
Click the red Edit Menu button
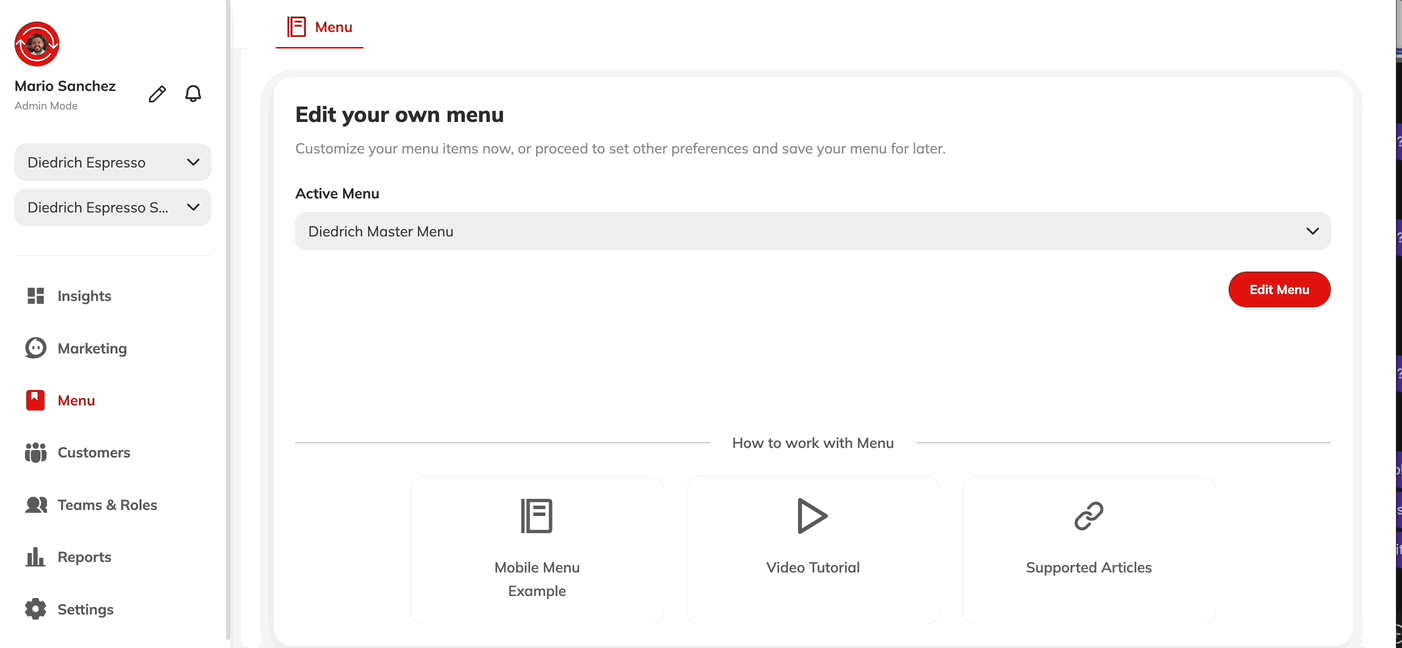(x=1279, y=290)
